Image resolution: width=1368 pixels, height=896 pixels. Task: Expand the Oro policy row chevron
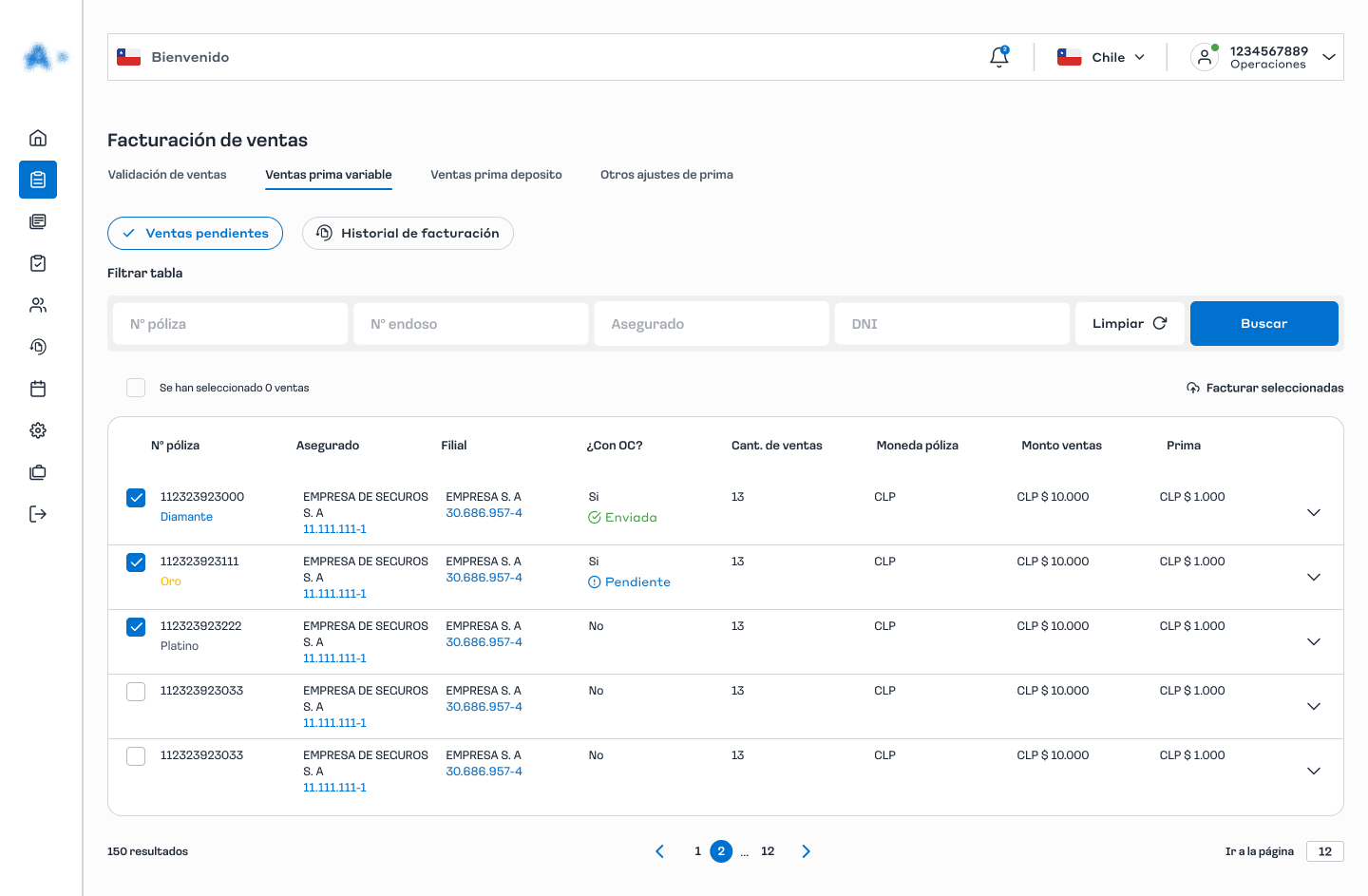coord(1313,578)
